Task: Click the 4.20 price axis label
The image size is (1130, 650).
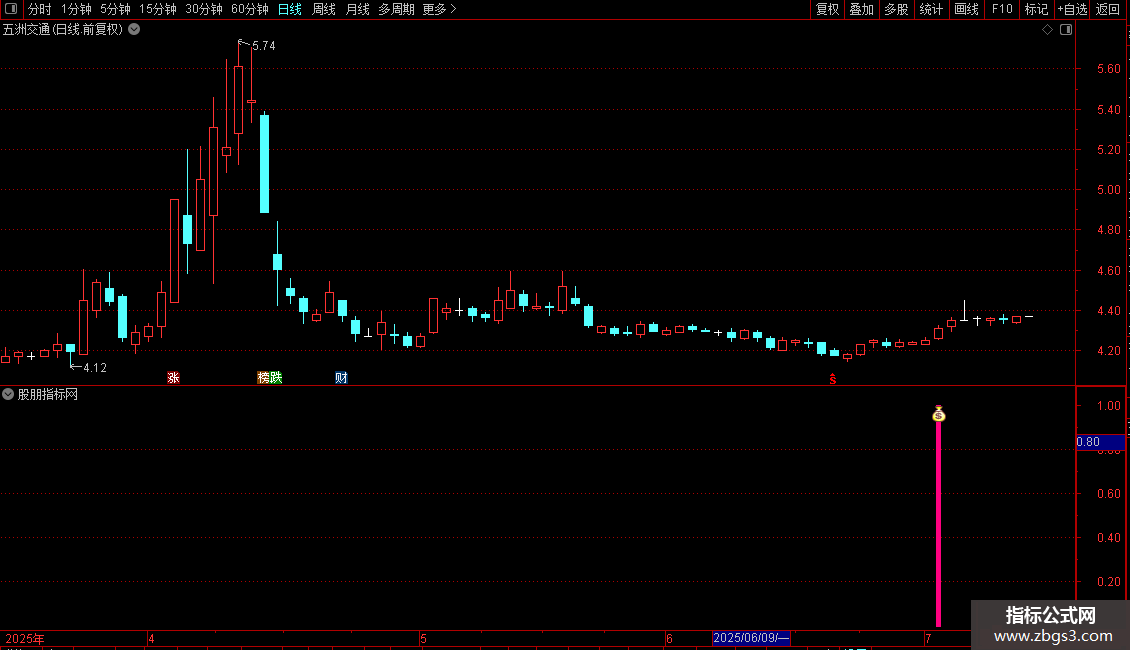Action: 1108,351
